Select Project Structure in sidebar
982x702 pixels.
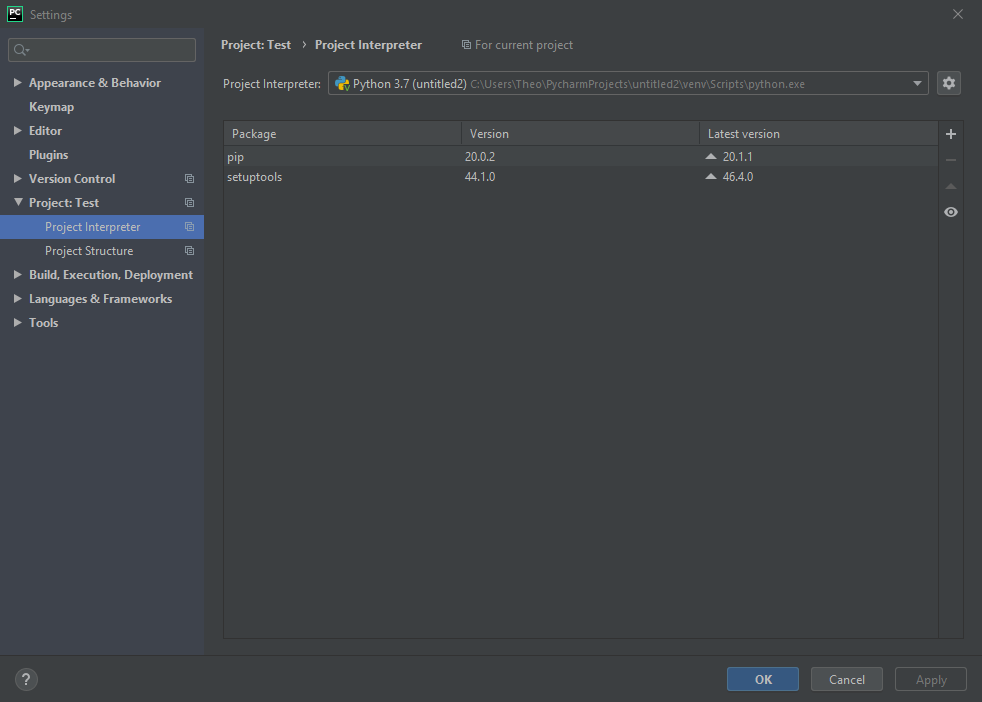click(x=102, y=251)
